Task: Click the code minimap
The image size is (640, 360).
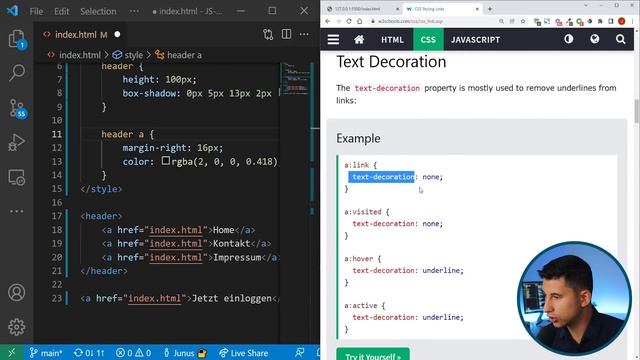Action: [x=295, y=79]
